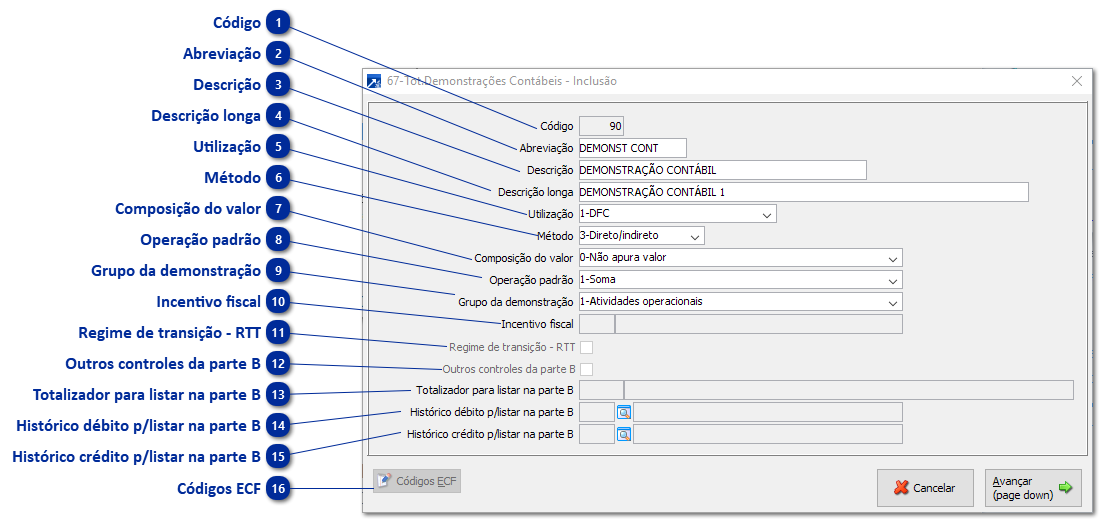Click the Cancelar button

(925, 488)
